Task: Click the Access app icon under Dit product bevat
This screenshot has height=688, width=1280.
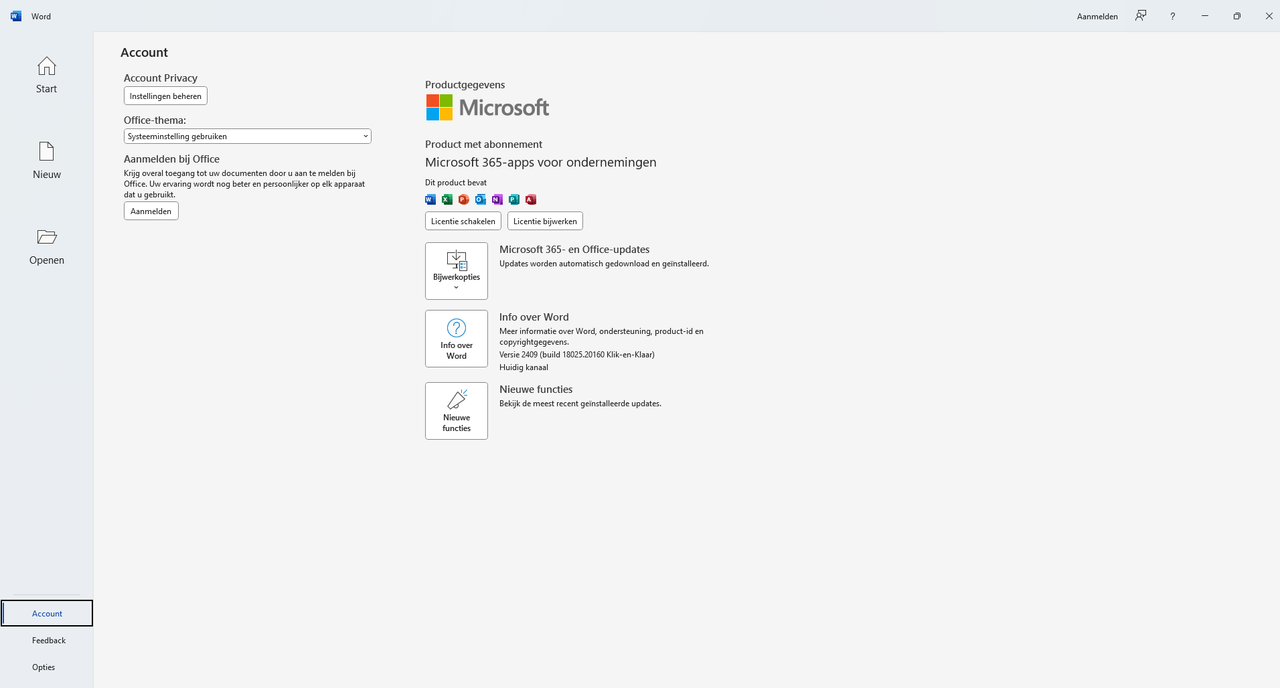Action: pyautogui.click(x=531, y=199)
